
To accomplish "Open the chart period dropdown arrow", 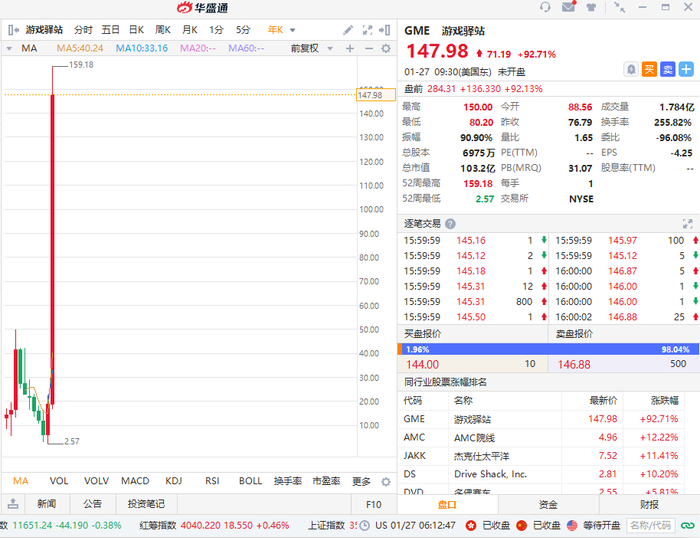I will (292, 30).
